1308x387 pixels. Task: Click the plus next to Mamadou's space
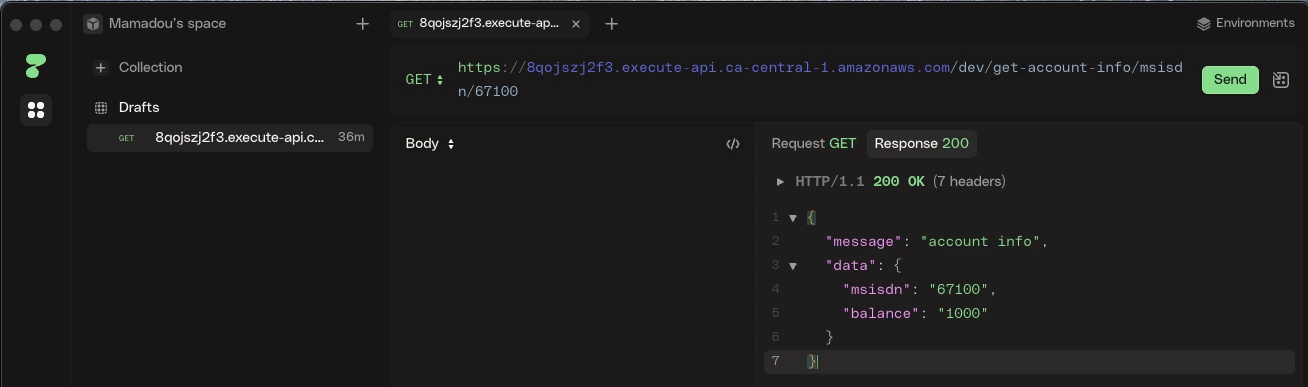[x=362, y=24]
